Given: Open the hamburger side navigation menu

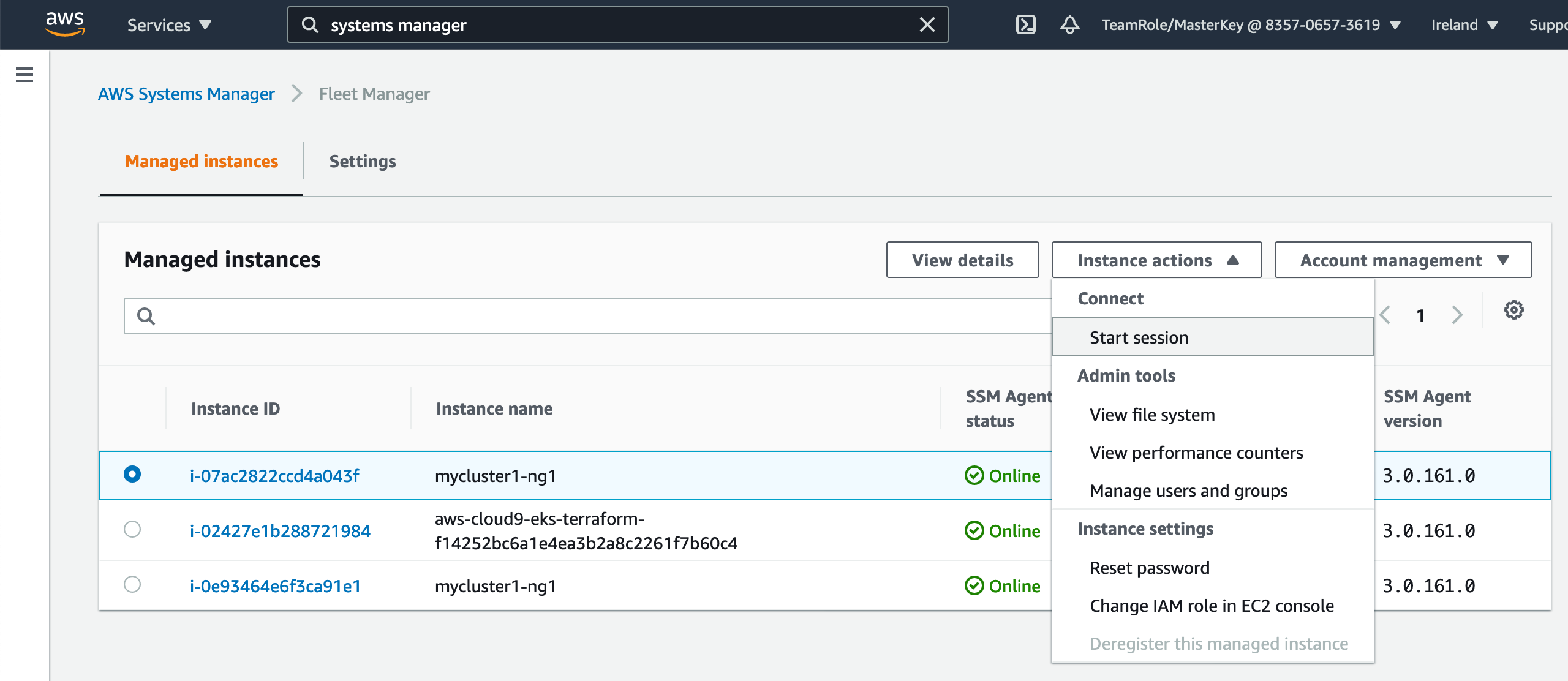Looking at the screenshot, I should pyautogui.click(x=24, y=75).
